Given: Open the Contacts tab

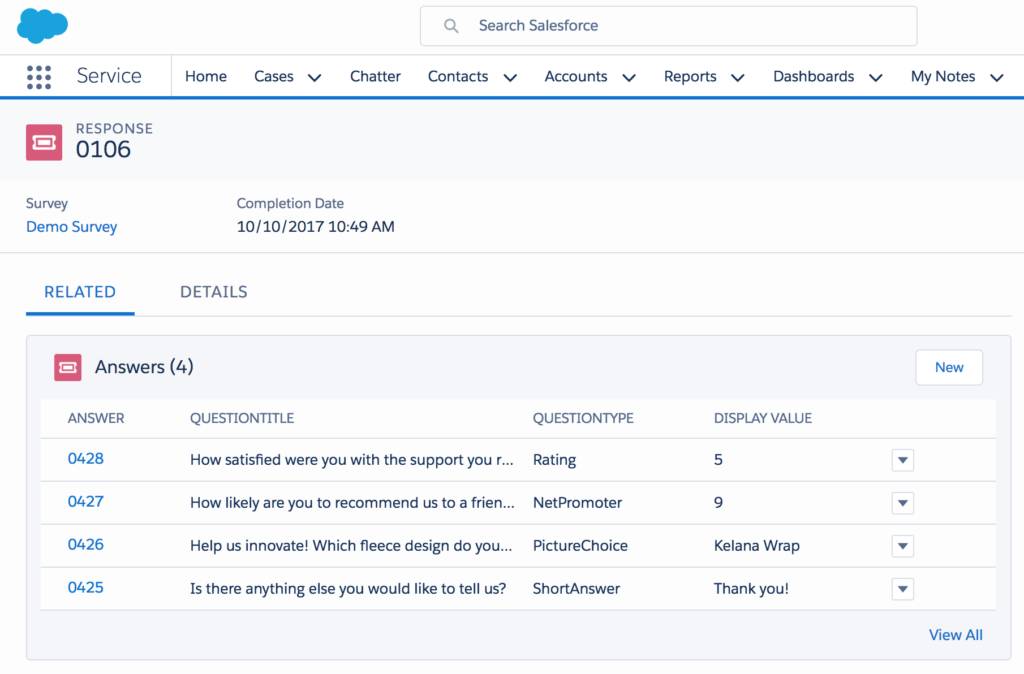Looking at the screenshot, I should tap(458, 76).
